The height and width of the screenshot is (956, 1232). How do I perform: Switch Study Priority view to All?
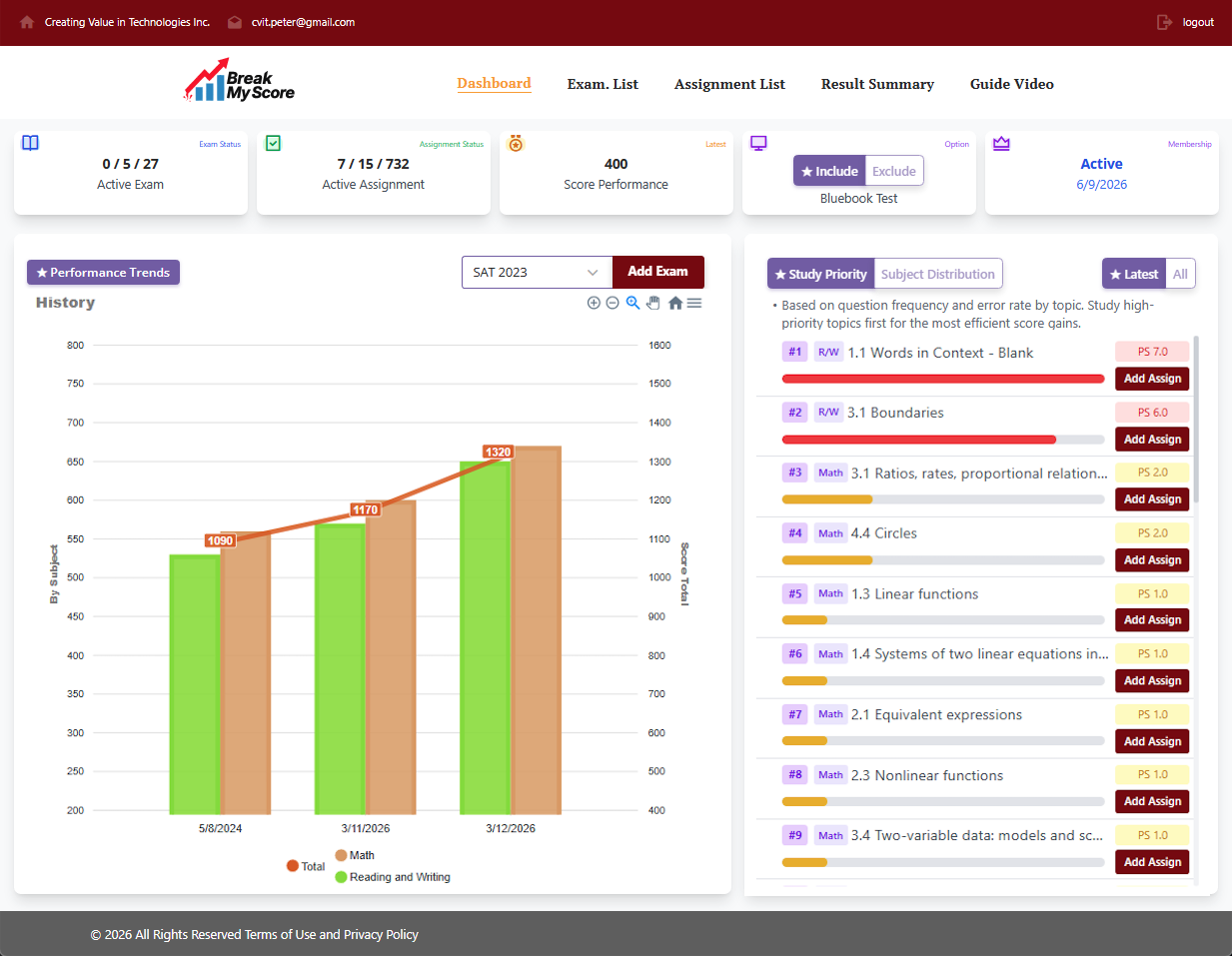click(x=1179, y=273)
